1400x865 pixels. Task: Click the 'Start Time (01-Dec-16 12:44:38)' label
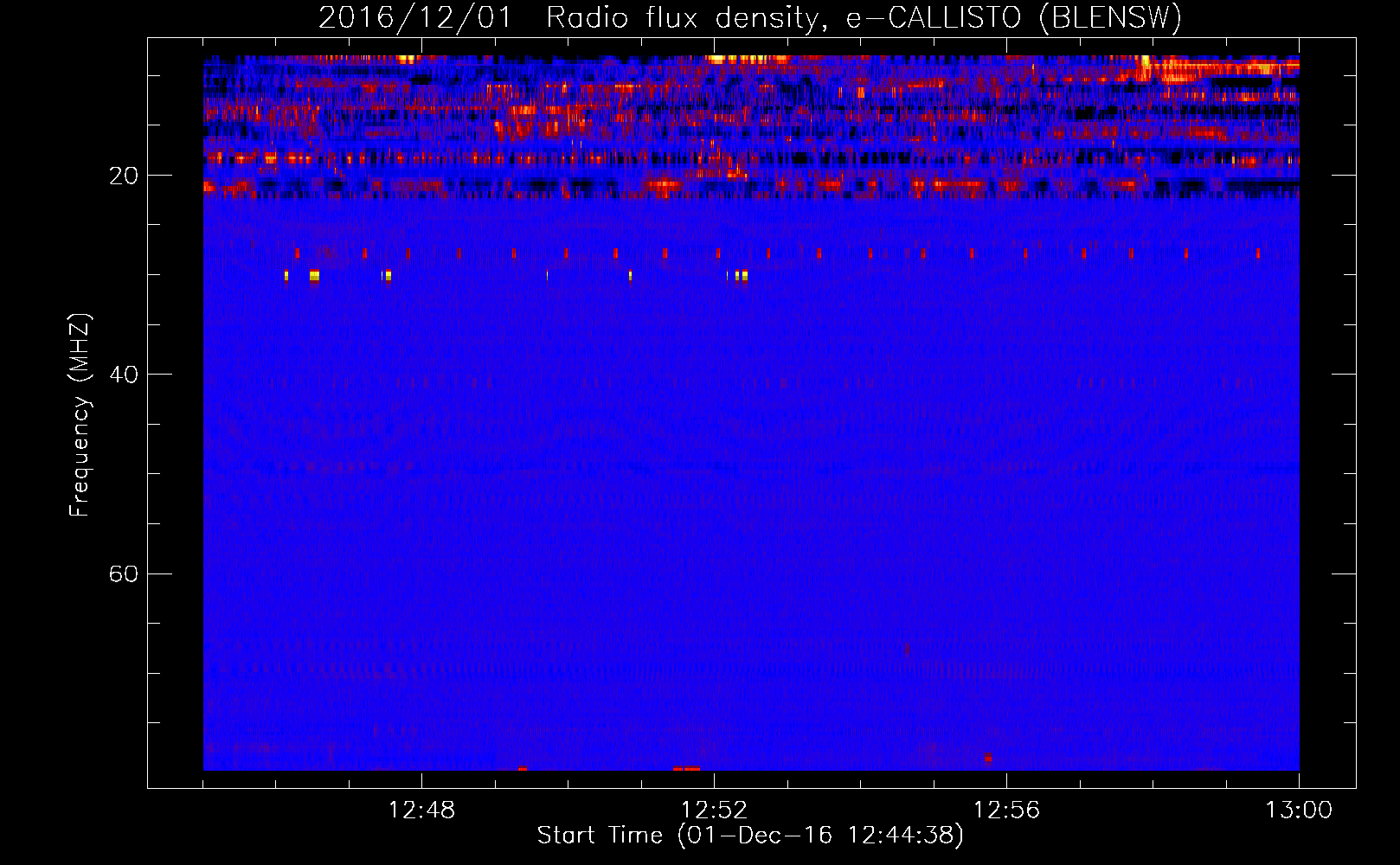tap(750, 836)
